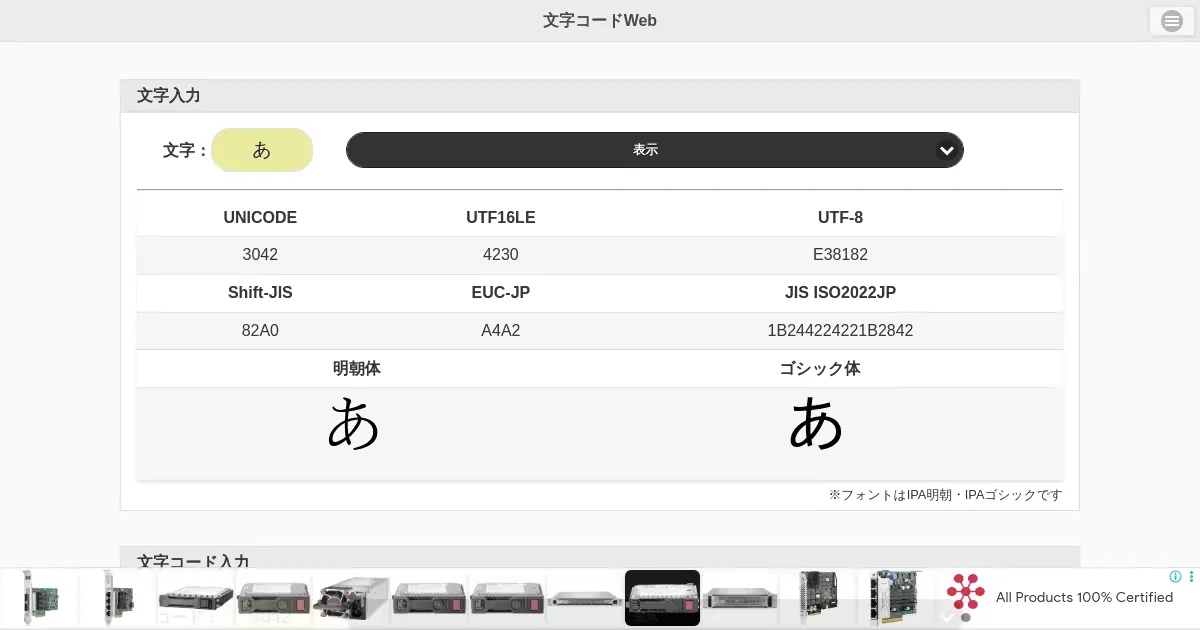Open the "All Products 100% Certified" ad text

coord(1084,597)
